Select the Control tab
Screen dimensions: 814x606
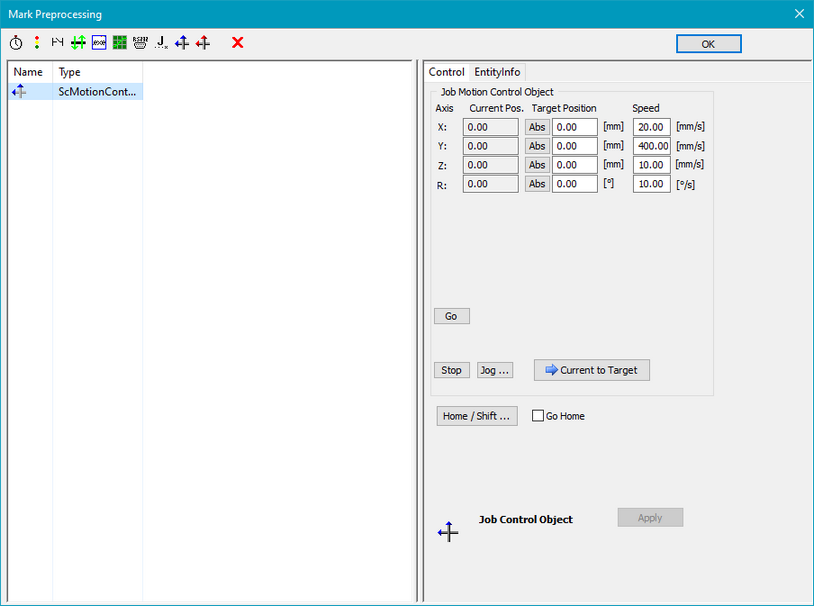446,72
